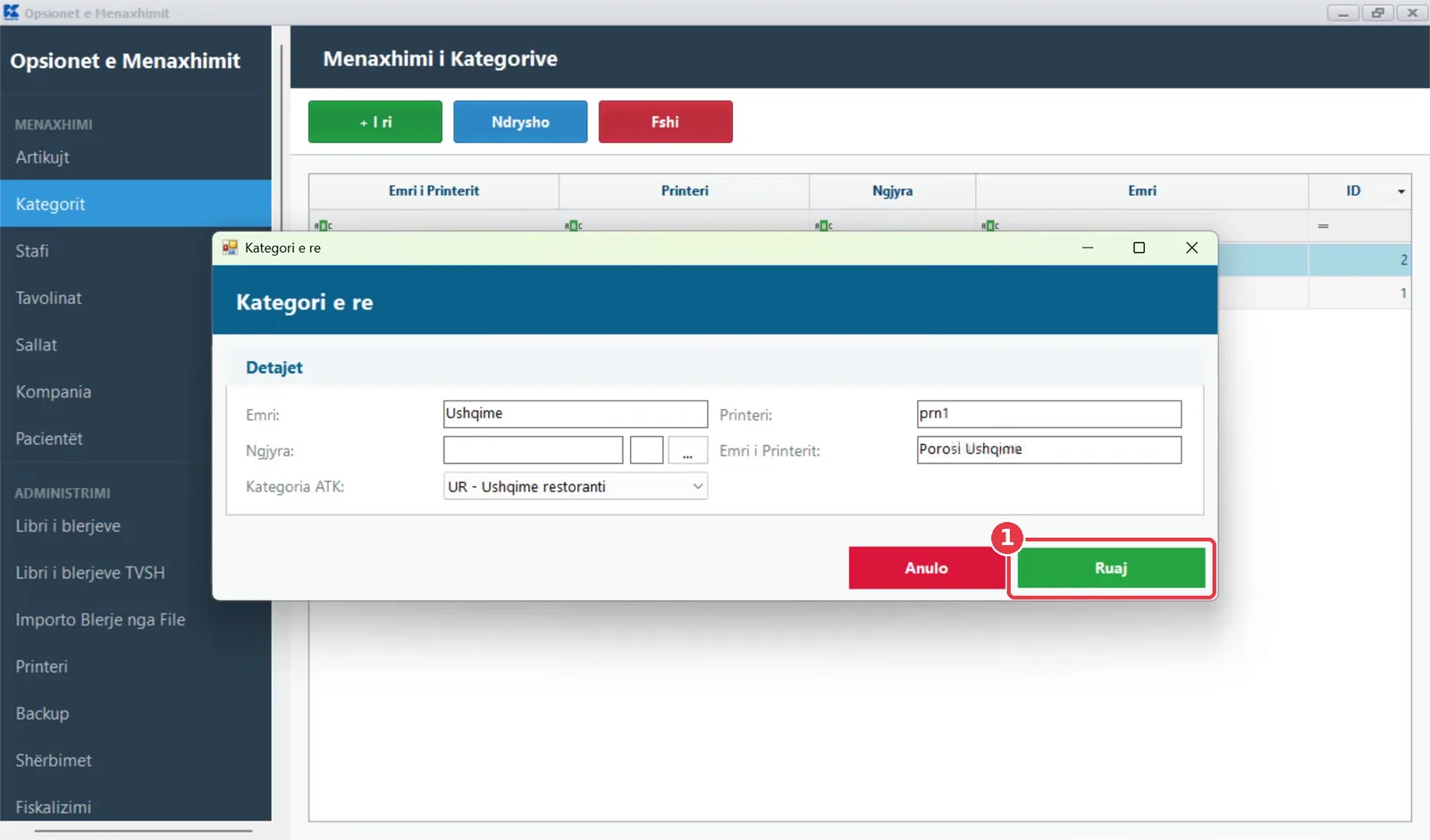Viewport: 1430px width, 840px height.
Task: Click the Printeri input field with prn1
Action: pyautogui.click(x=1049, y=414)
